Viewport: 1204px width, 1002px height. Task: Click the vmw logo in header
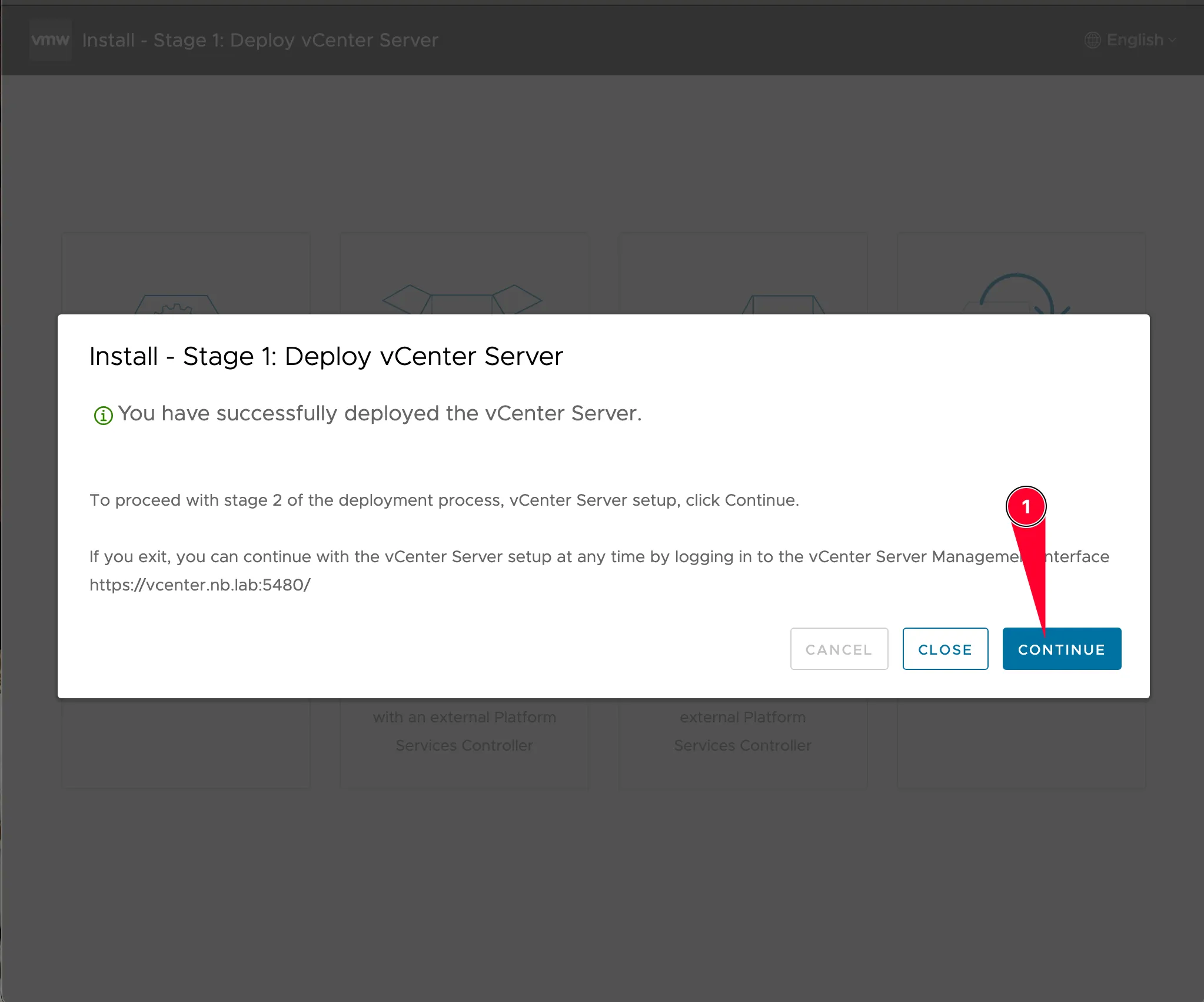[x=51, y=40]
